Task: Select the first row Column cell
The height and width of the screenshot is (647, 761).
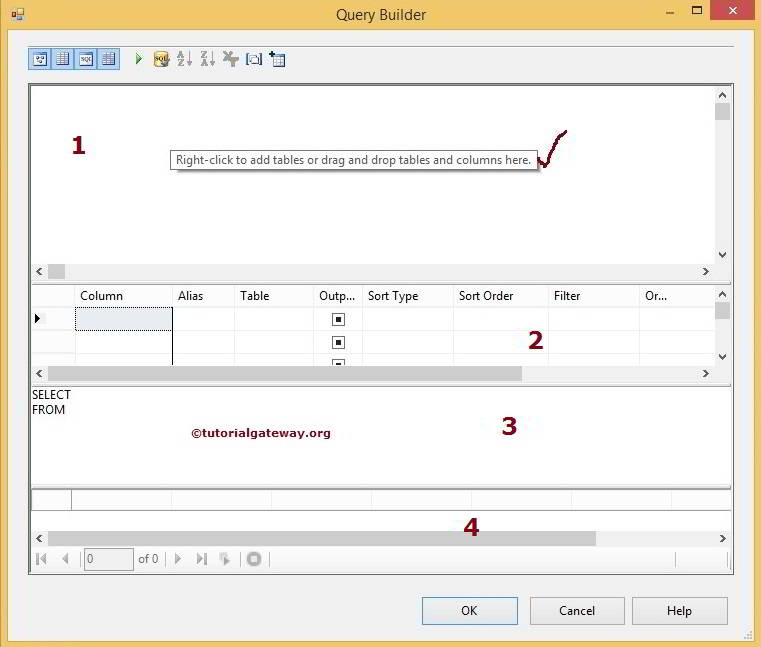Action: tap(124, 319)
